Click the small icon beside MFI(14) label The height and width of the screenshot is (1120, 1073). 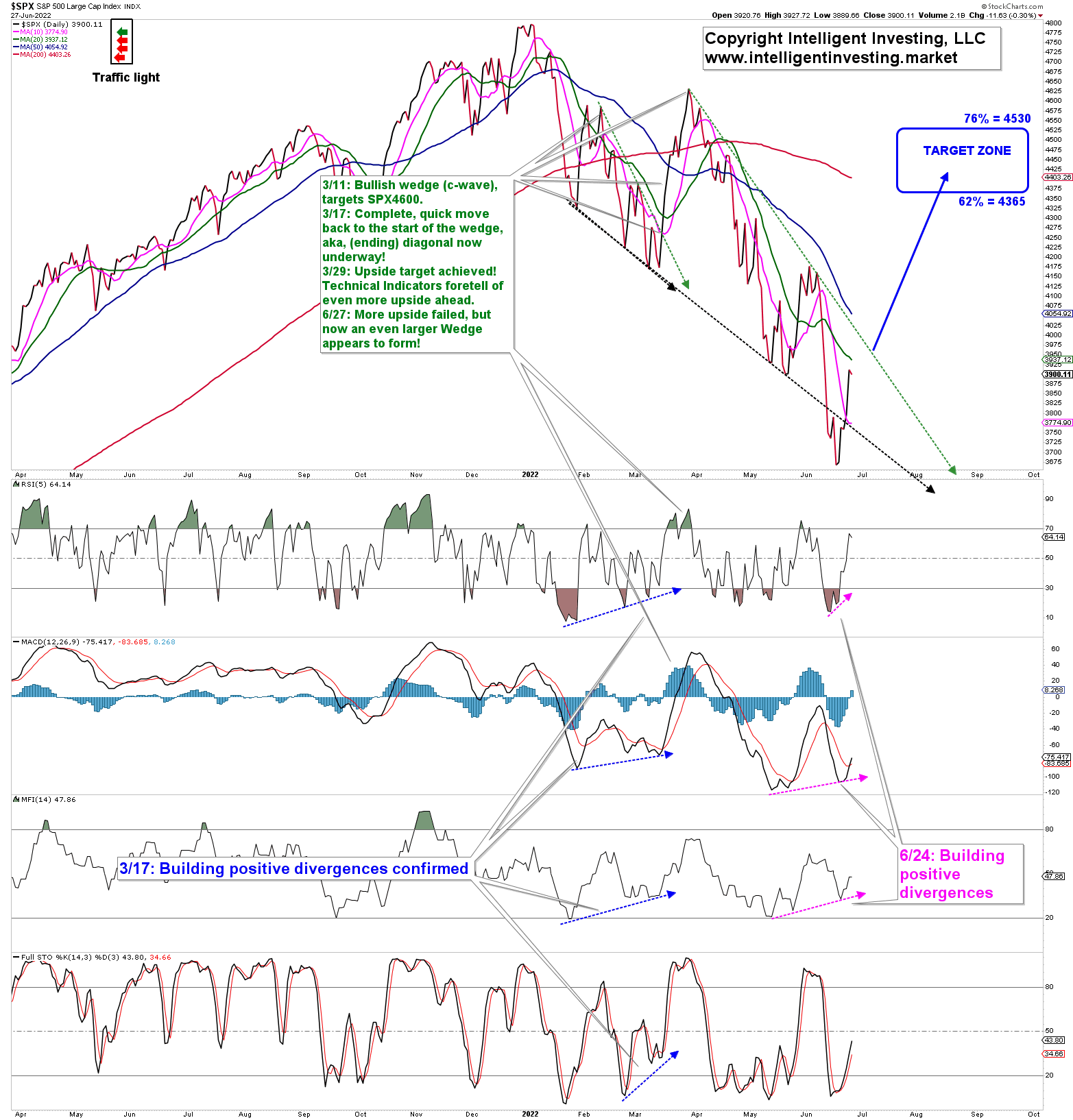[16, 799]
